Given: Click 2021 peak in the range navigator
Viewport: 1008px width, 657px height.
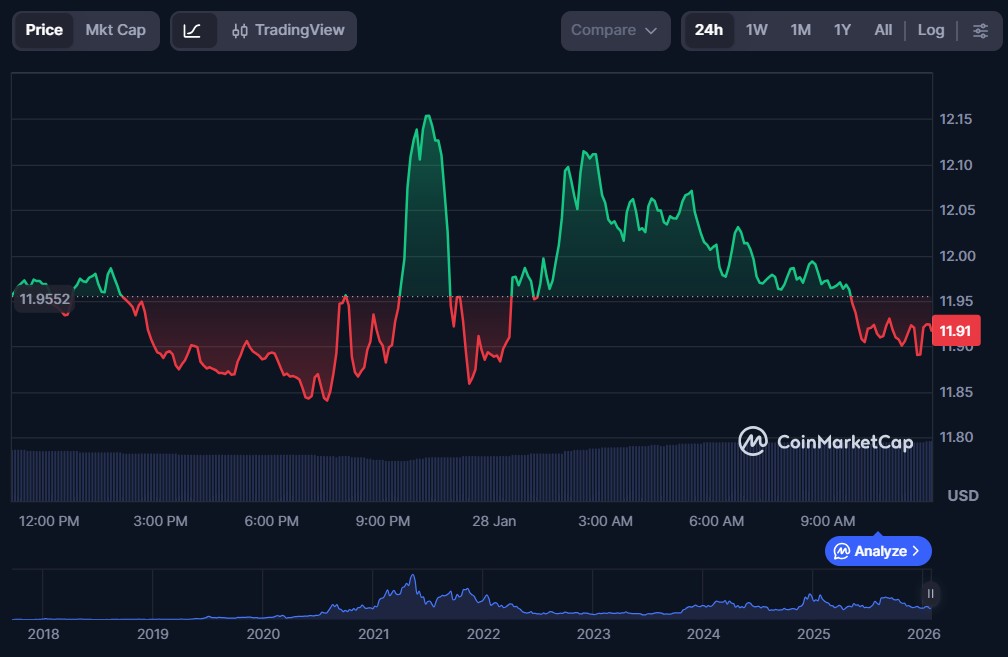Looking at the screenshot, I should click(411, 580).
